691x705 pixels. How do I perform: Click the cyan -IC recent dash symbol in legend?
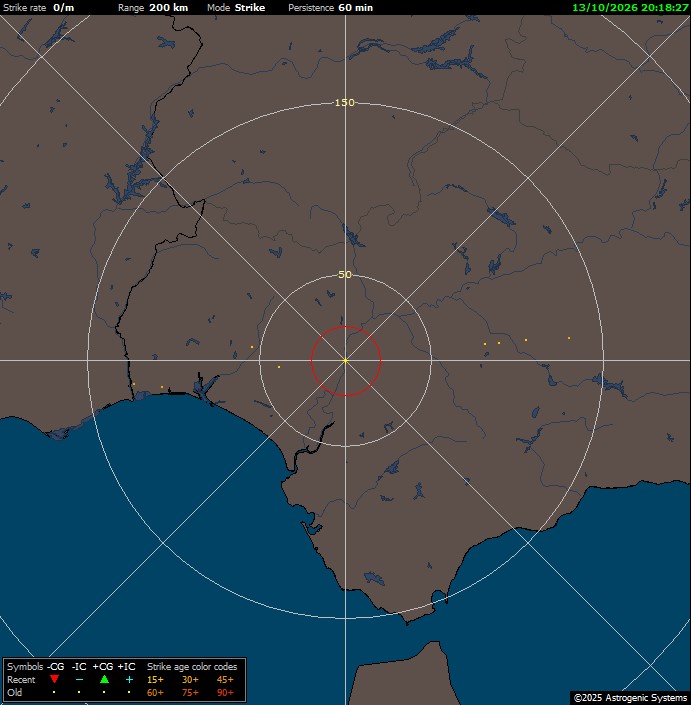(79, 679)
